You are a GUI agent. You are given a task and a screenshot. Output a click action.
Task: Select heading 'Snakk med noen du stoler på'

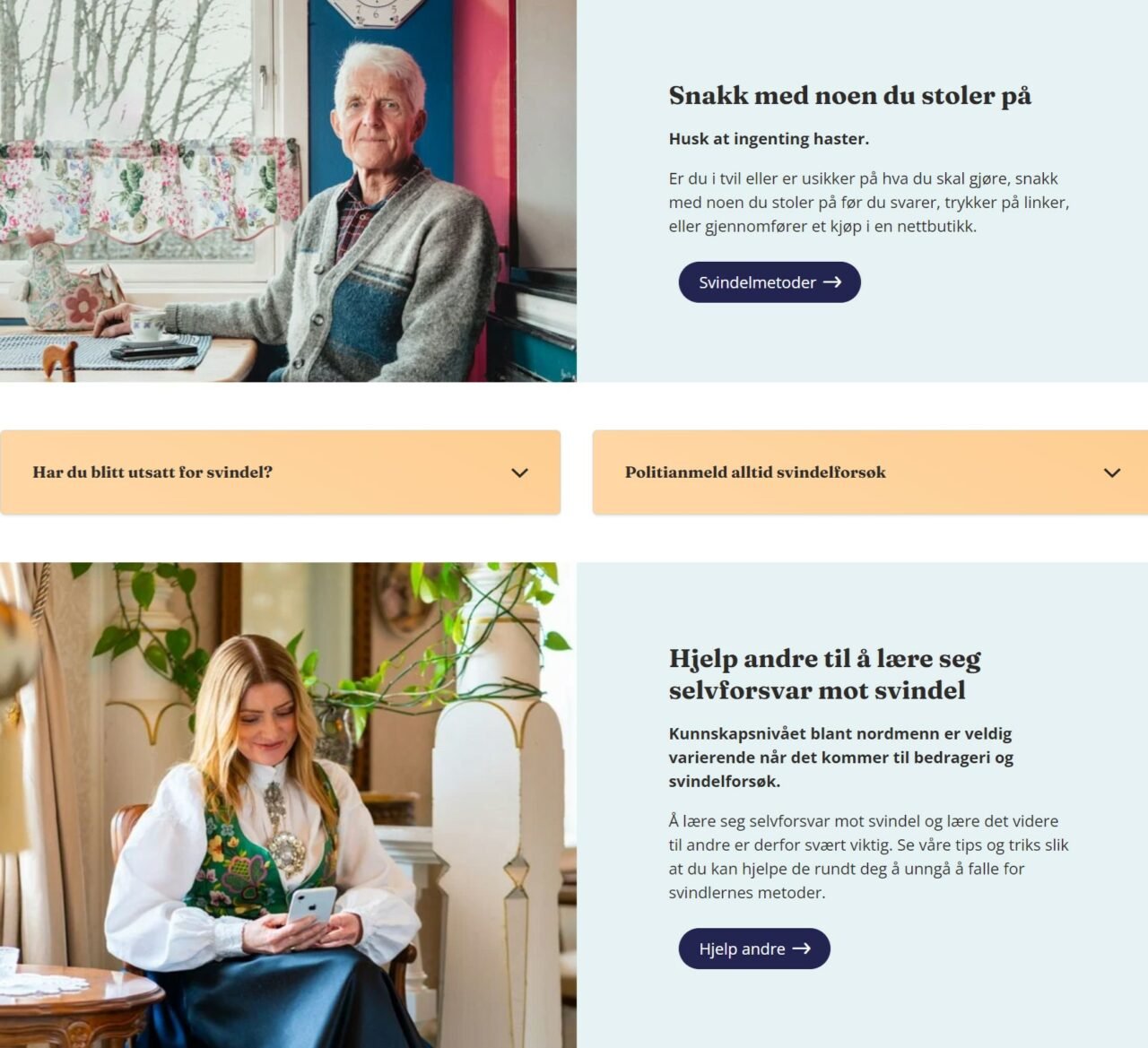tap(849, 96)
